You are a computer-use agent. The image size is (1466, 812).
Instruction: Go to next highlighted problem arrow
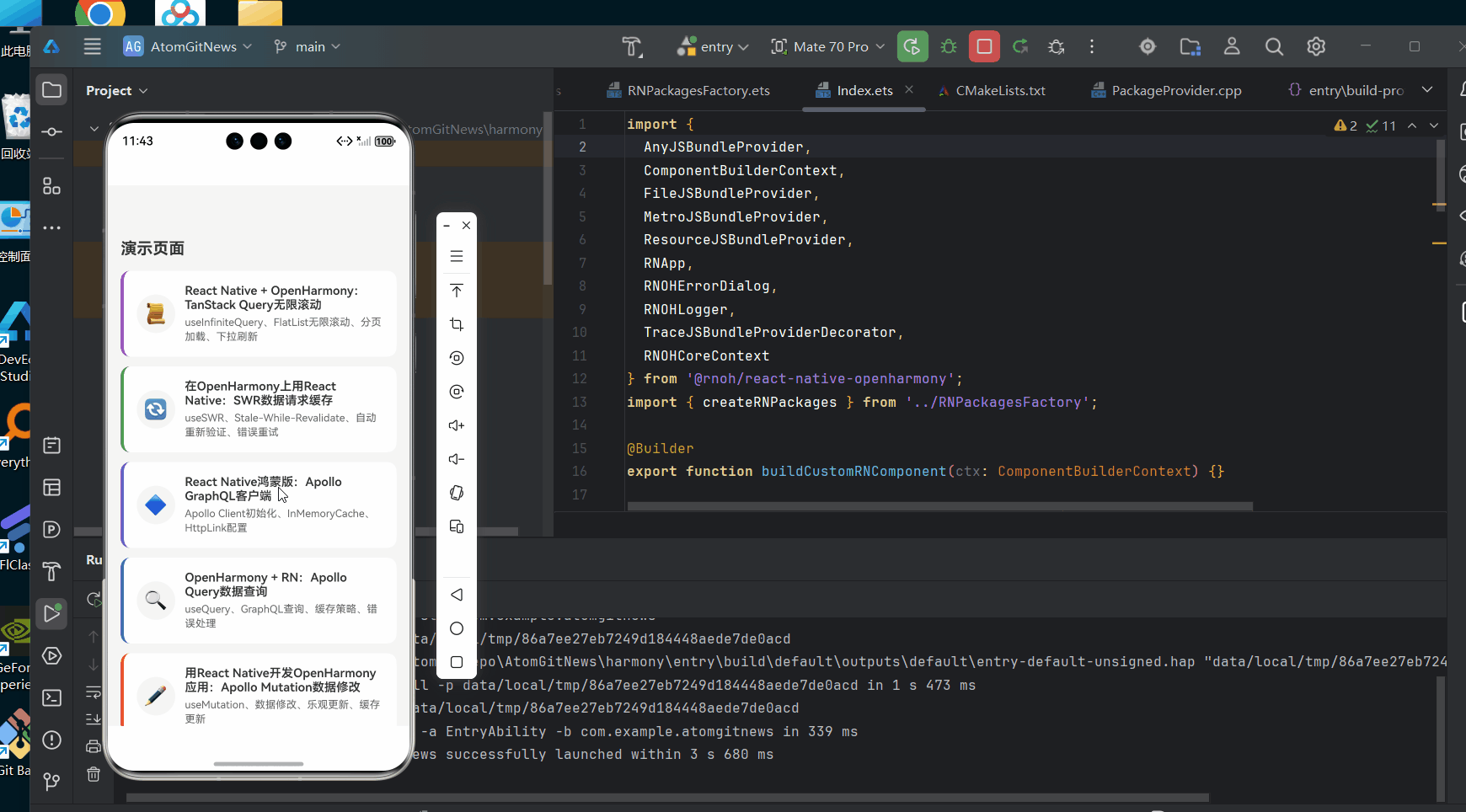1434,126
